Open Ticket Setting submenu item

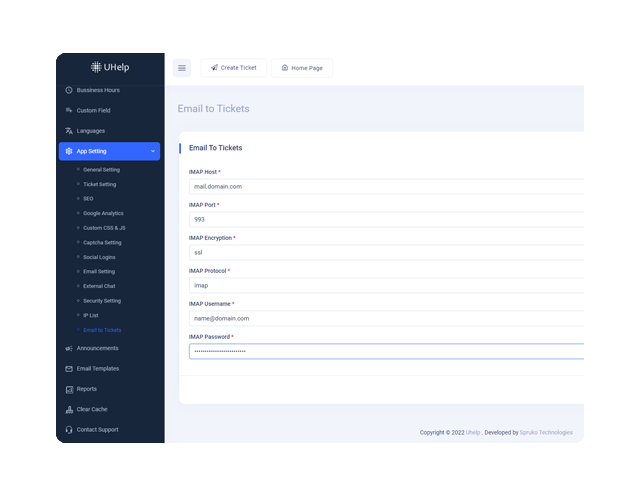[x=100, y=184]
